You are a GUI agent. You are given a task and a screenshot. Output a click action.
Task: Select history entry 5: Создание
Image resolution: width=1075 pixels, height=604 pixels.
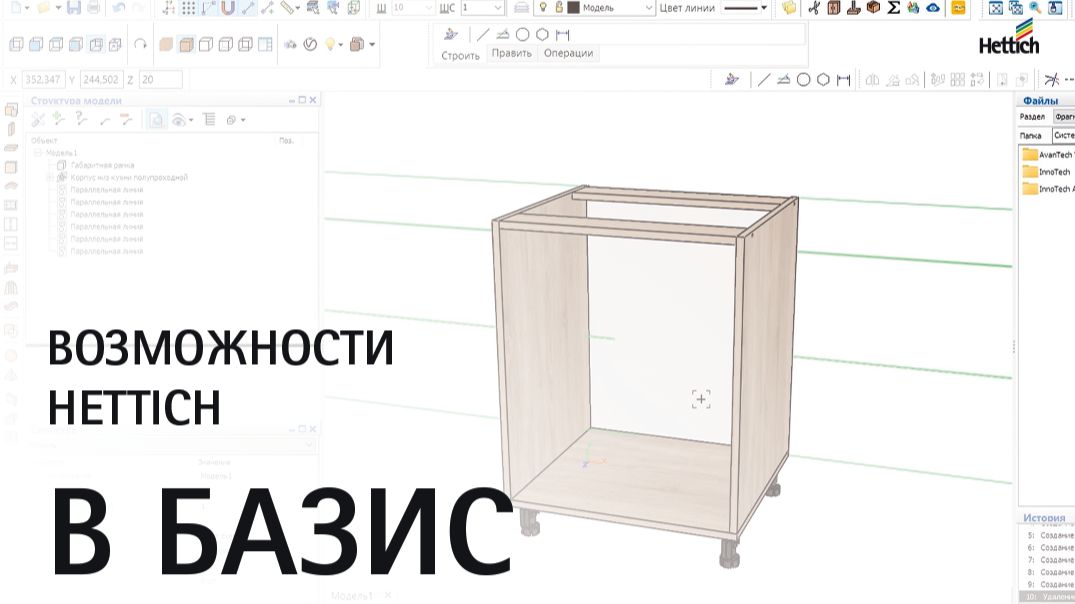[x=1050, y=535]
